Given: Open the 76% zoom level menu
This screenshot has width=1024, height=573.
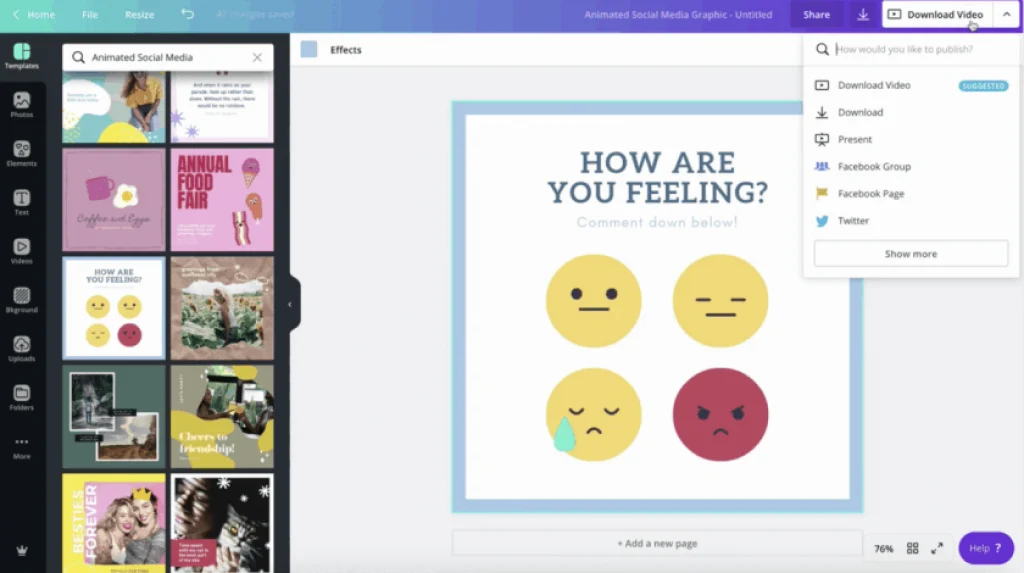Looking at the screenshot, I should 883,548.
